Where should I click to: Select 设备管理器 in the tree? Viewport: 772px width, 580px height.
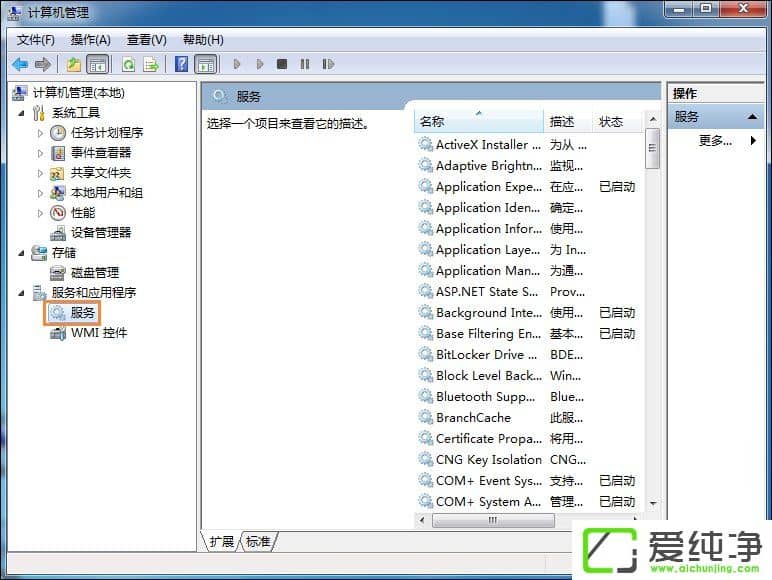tap(100, 233)
